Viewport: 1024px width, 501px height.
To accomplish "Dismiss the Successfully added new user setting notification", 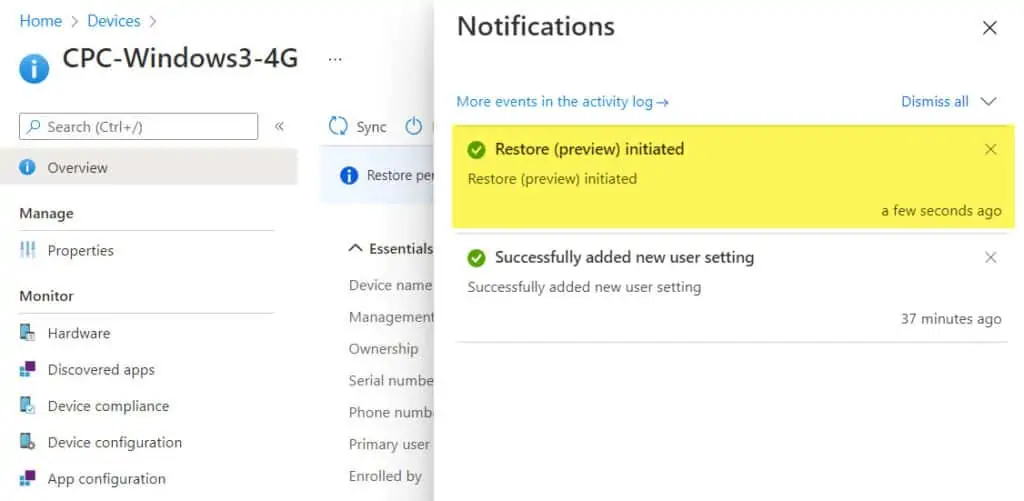I will click(991, 258).
